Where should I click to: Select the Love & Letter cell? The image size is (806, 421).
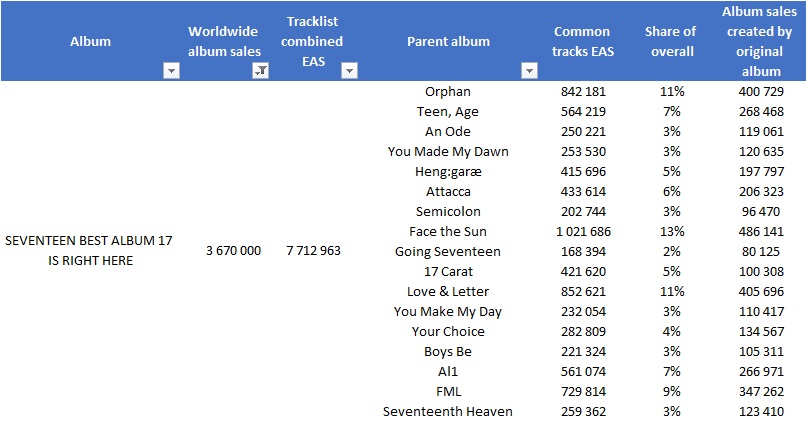point(448,291)
